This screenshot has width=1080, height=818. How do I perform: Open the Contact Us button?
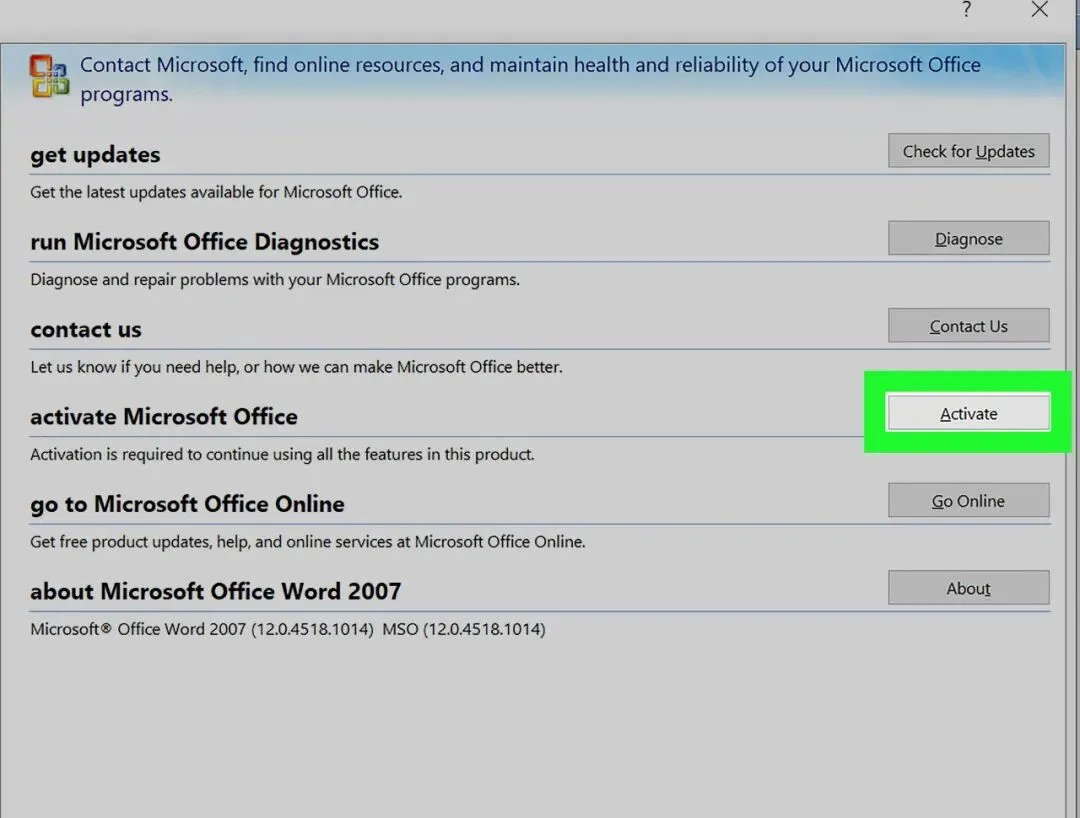(968, 326)
